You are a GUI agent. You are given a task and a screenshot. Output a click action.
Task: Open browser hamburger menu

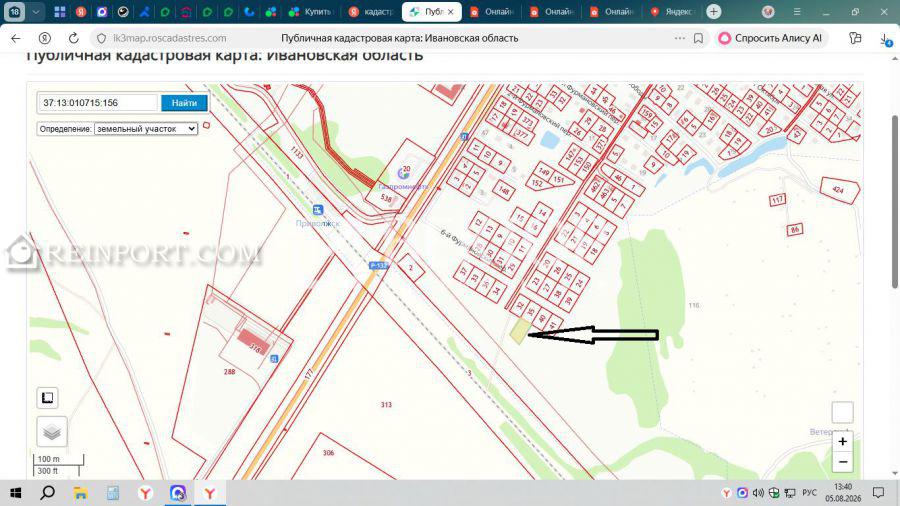click(x=797, y=11)
